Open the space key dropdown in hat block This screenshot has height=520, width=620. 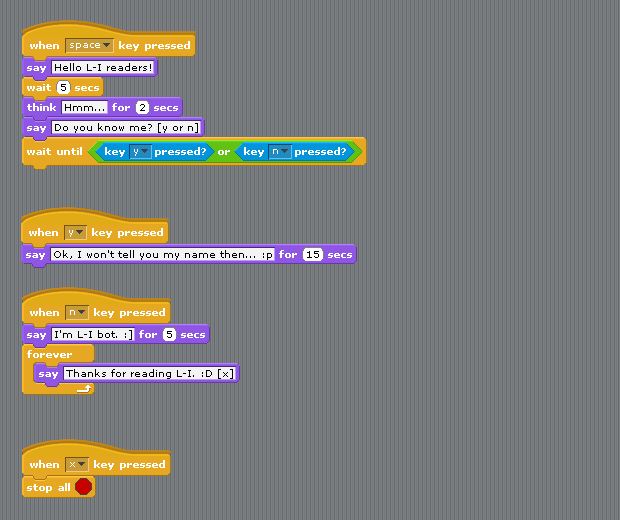89,45
